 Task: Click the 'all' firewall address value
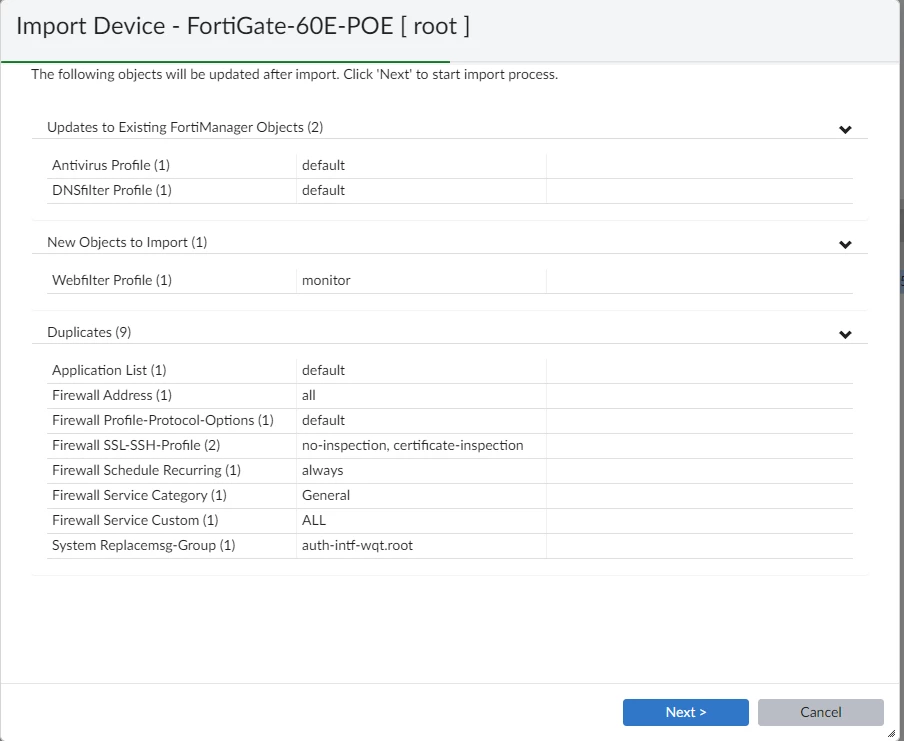click(x=308, y=396)
